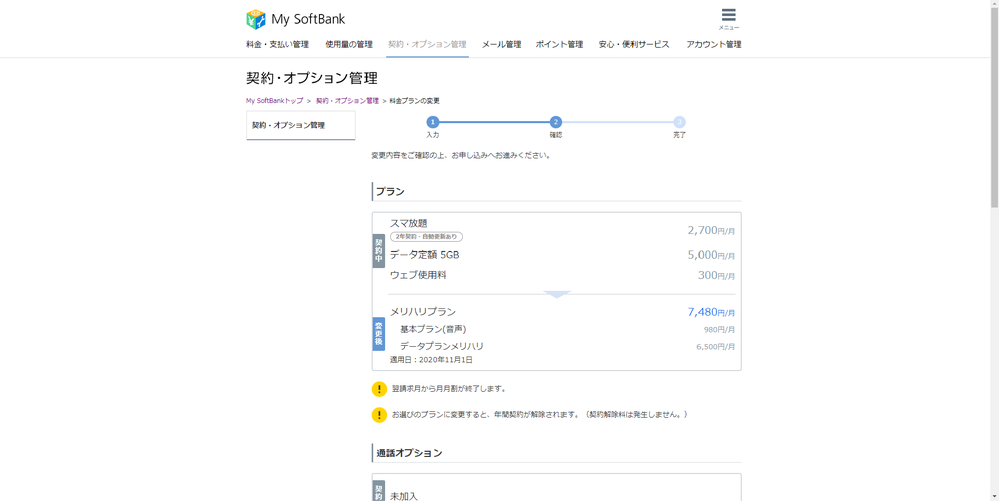Click the 7,480円/月 price text

(711, 312)
